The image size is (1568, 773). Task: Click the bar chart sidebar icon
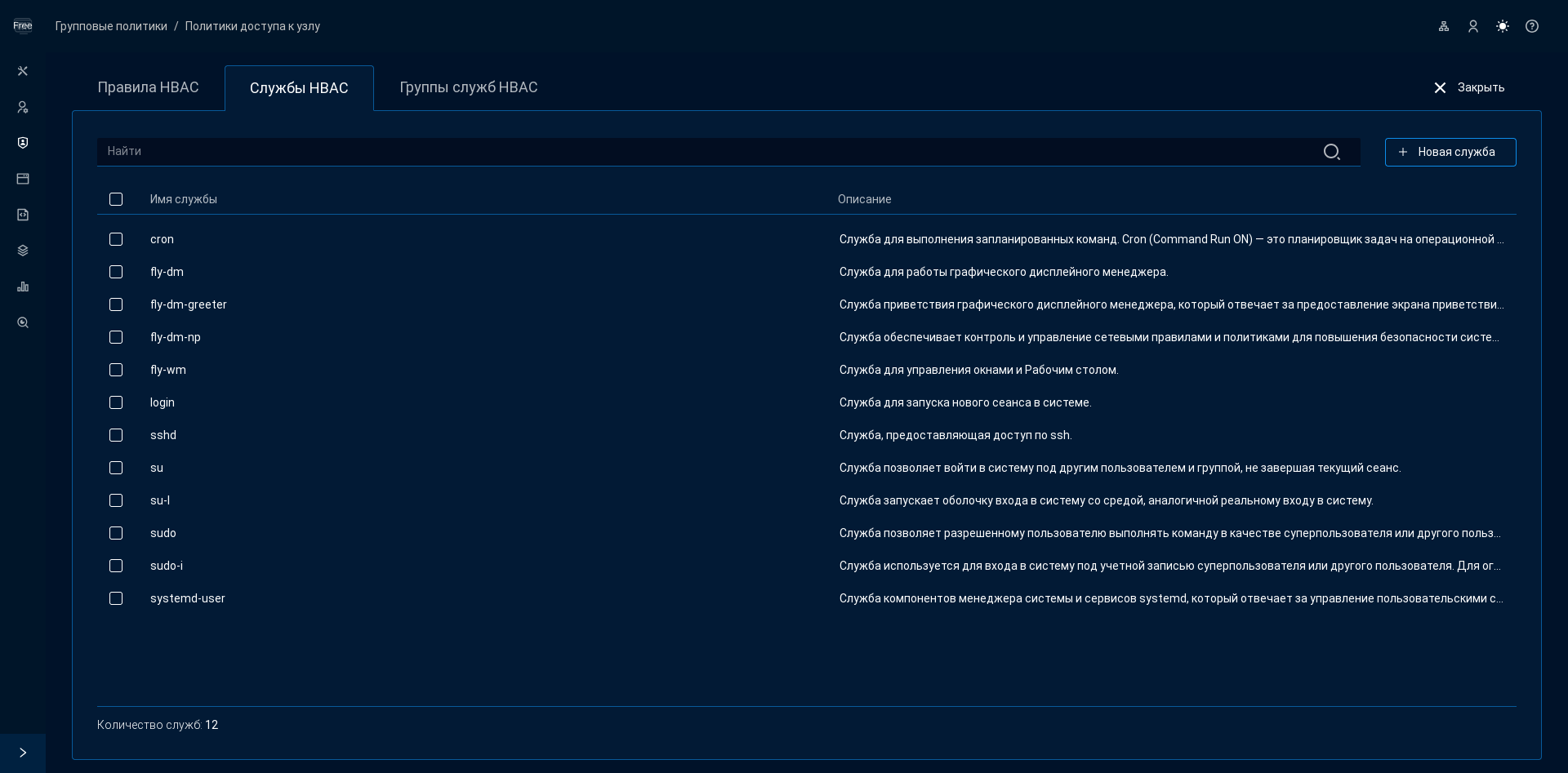click(23, 287)
